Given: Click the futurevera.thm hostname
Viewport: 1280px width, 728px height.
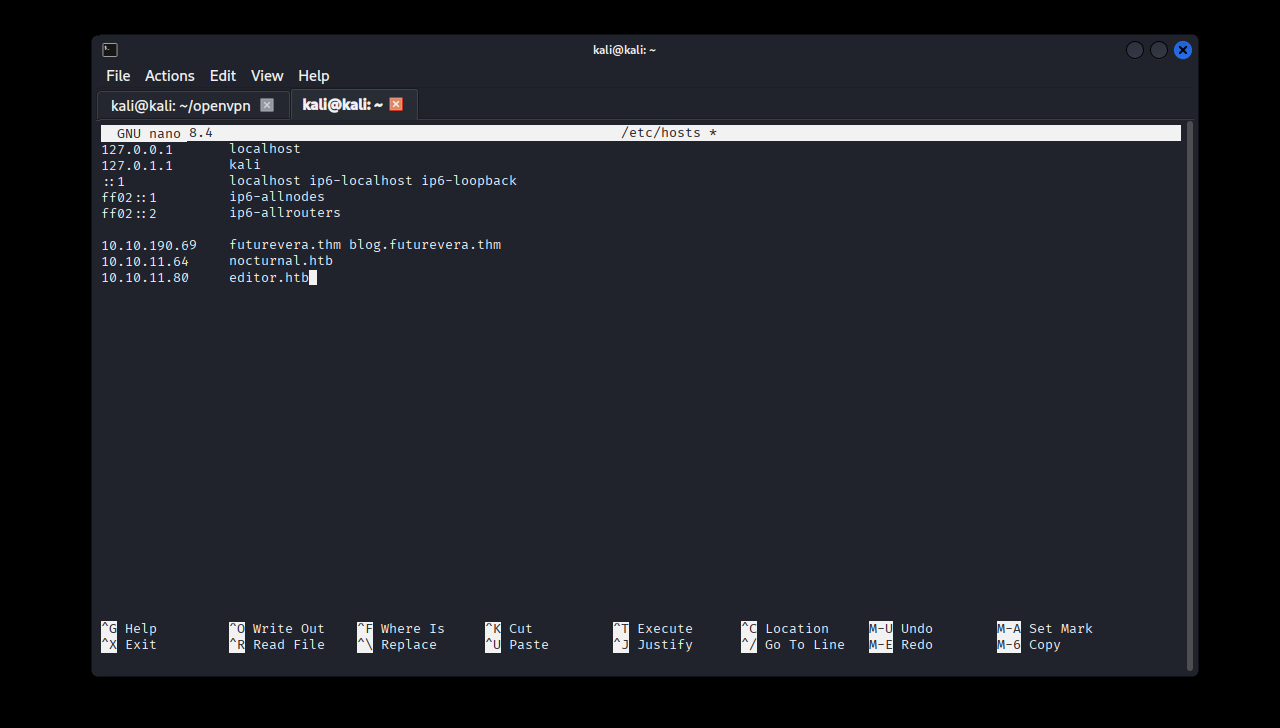Looking at the screenshot, I should 285,245.
